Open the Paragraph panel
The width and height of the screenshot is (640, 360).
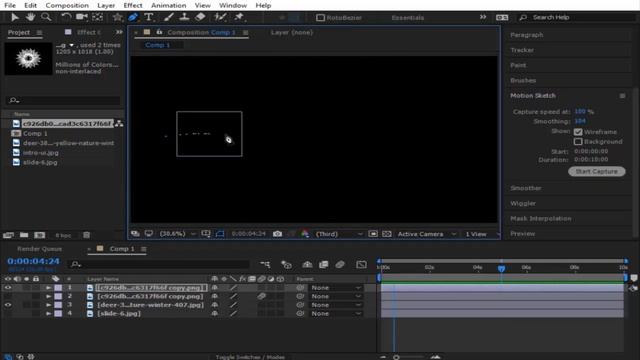click(x=527, y=35)
